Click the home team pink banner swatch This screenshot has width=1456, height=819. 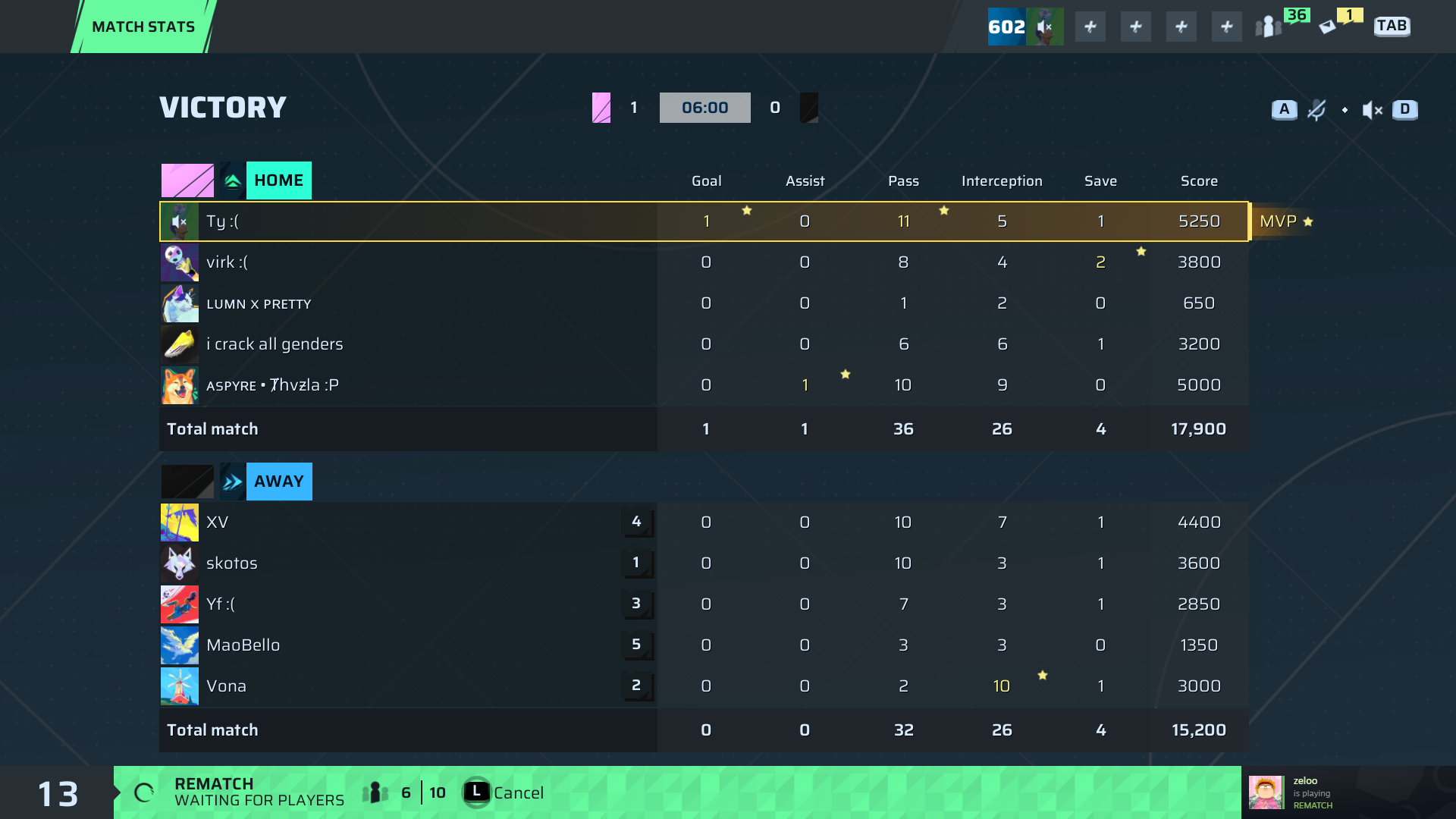pyautogui.click(x=187, y=180)
